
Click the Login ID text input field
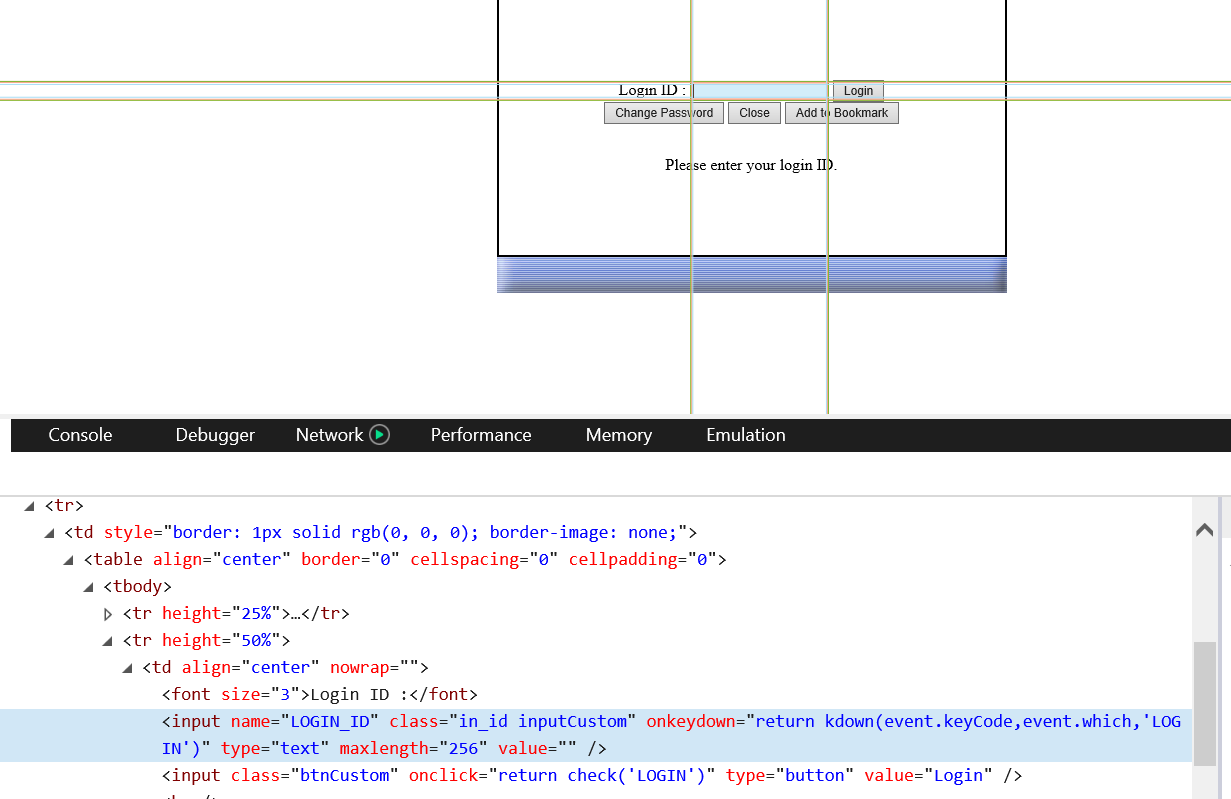pos(760,91)
